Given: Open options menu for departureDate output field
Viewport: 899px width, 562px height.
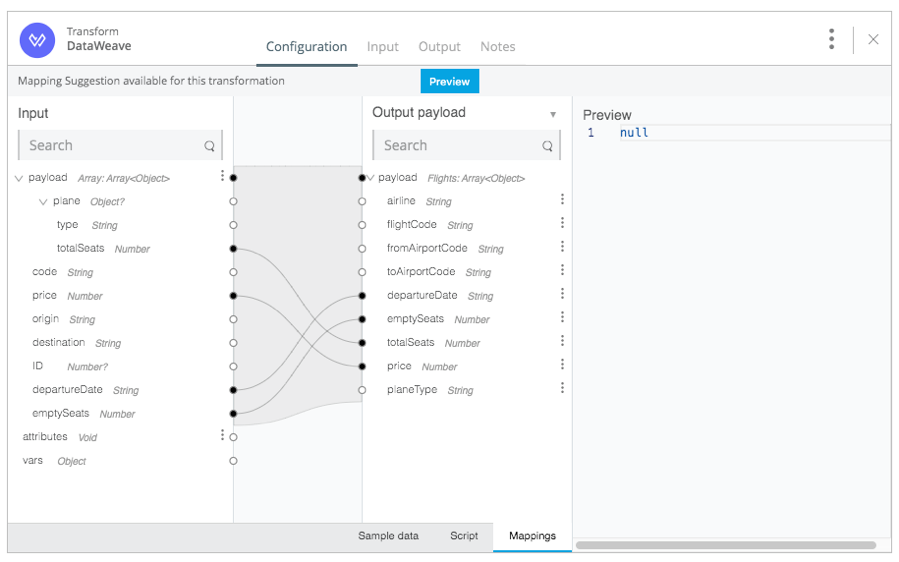Looking at the screenshot, I should coord(562,294).
